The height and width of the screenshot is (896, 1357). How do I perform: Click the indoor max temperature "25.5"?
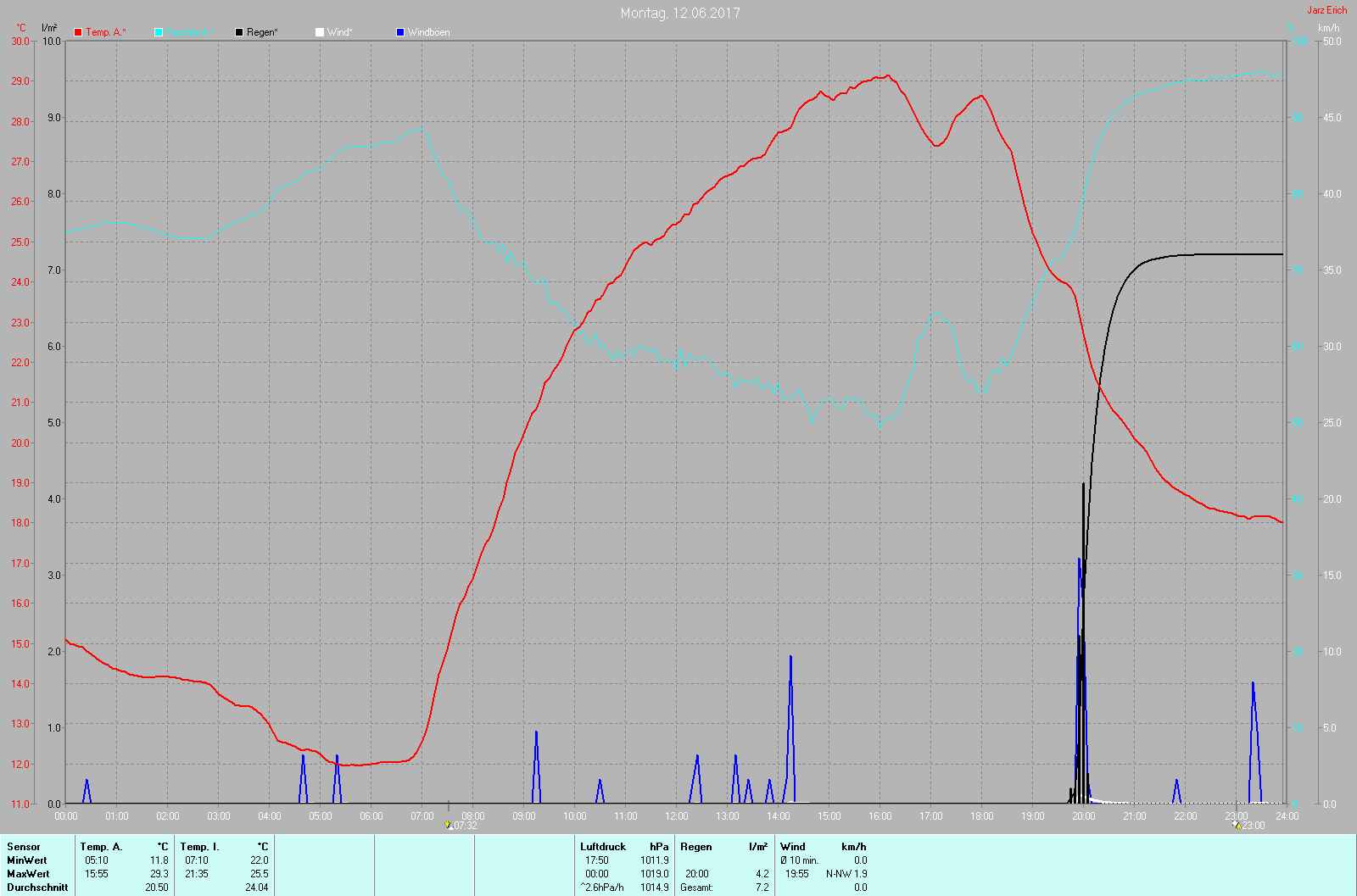260,874
